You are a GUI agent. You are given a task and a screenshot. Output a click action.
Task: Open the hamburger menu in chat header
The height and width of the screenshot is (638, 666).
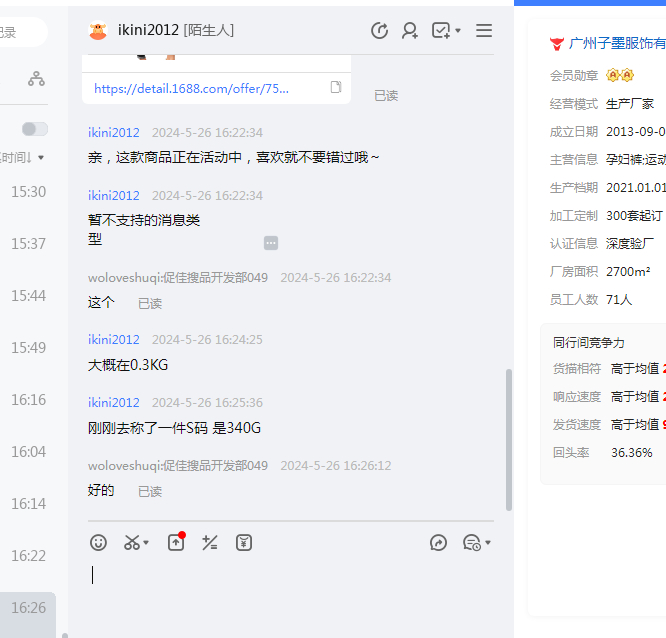coord(484,31)
